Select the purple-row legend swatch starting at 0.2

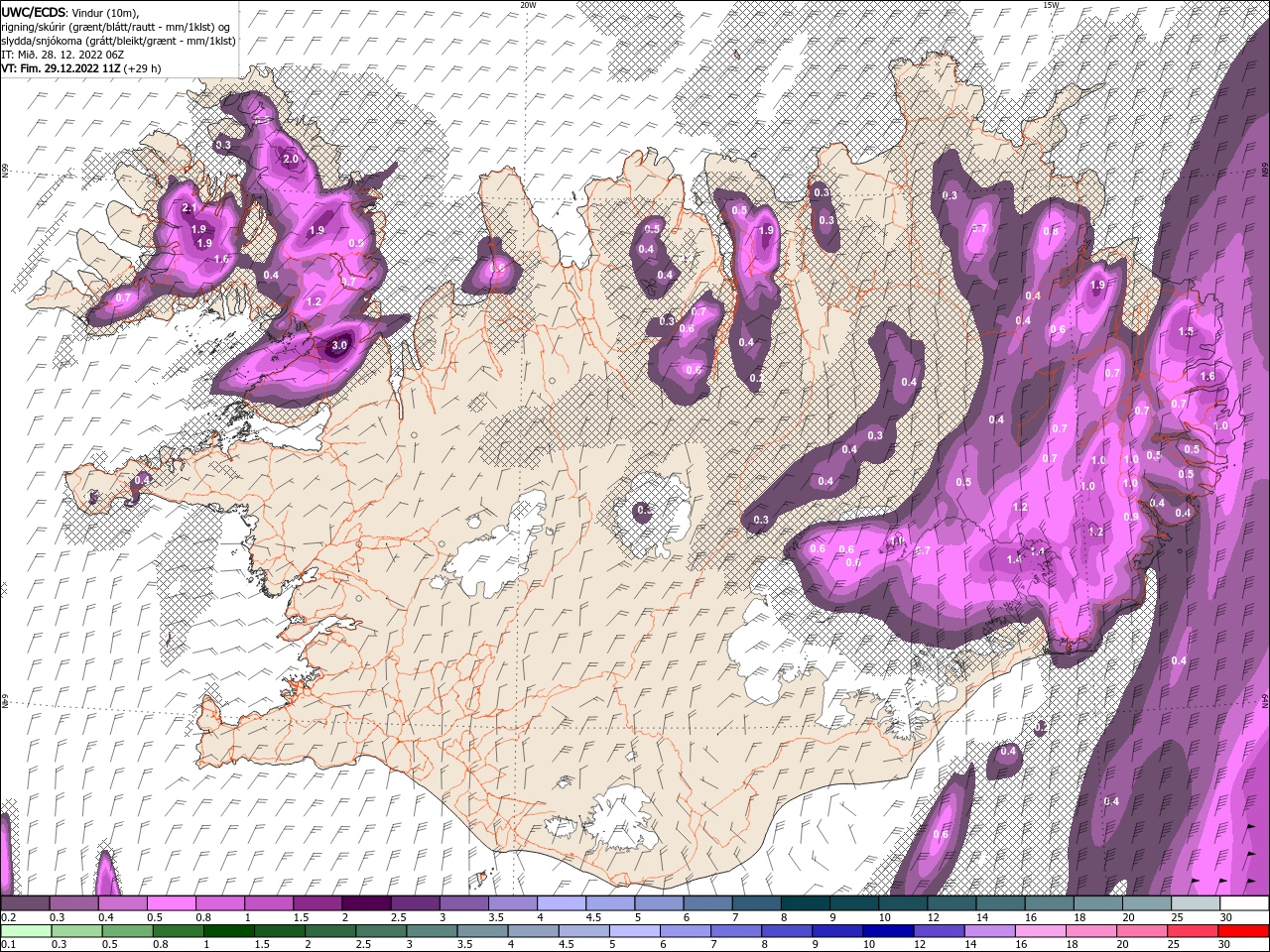point(25,903)
